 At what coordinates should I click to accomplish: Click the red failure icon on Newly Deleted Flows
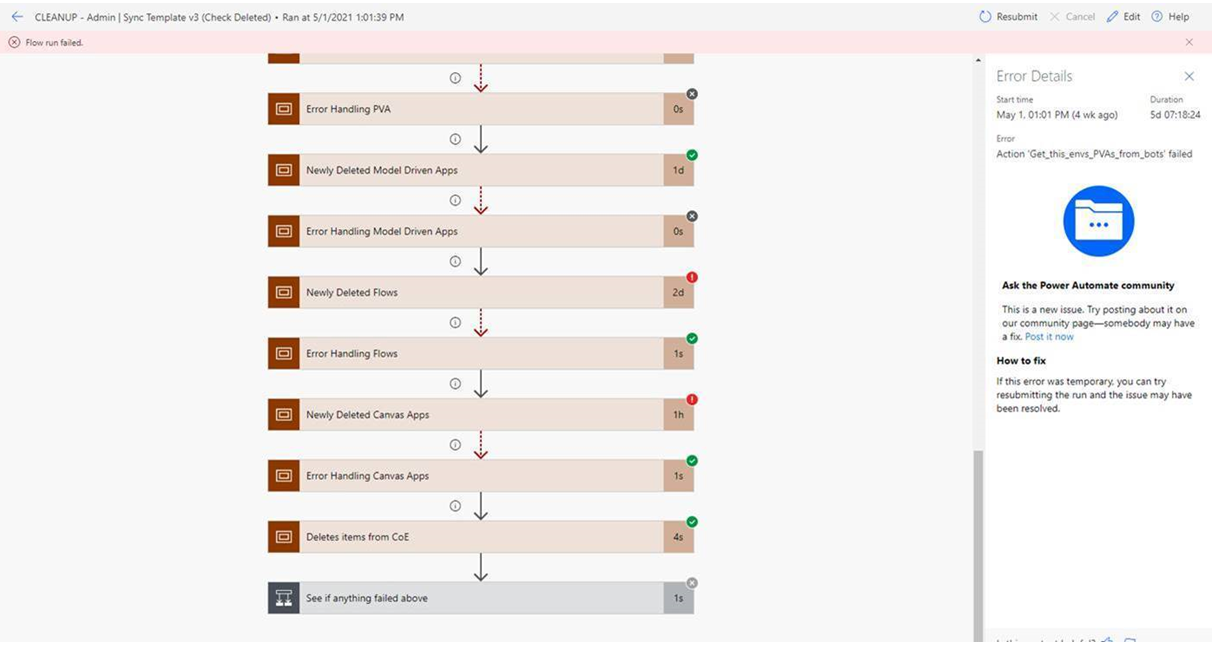coord(690,277)
